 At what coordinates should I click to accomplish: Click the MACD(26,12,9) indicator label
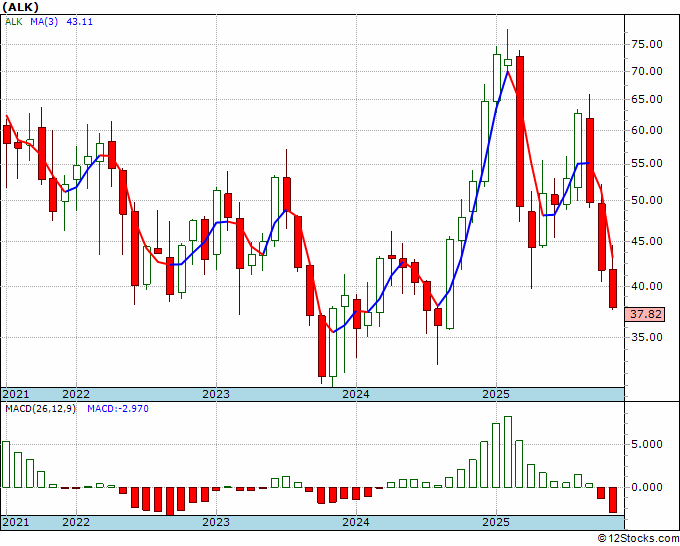pos(40,409)
